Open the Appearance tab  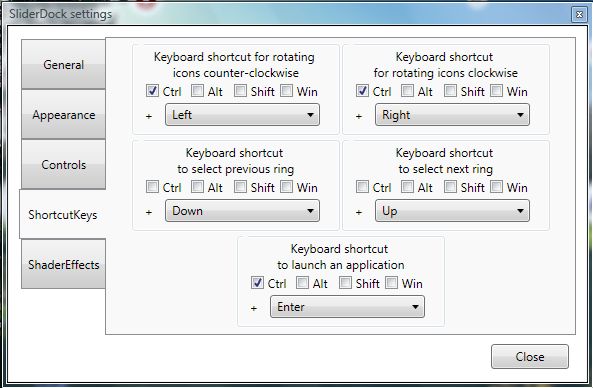pos(63,114)
